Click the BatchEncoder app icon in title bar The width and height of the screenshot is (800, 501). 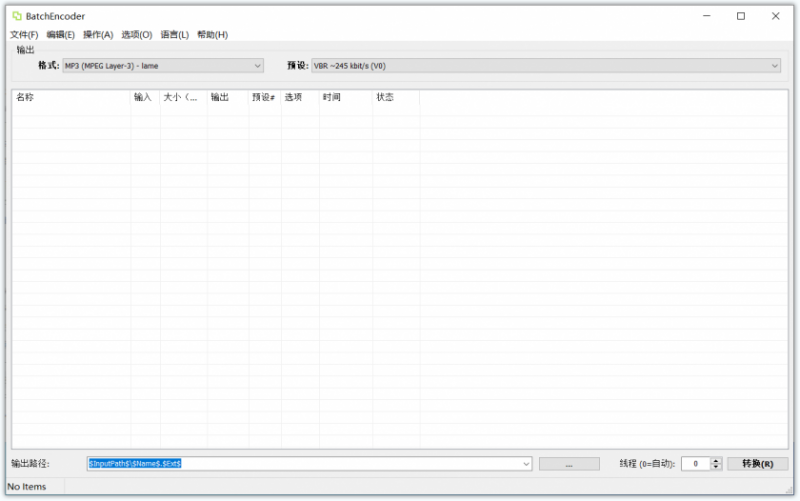point(17,16)
